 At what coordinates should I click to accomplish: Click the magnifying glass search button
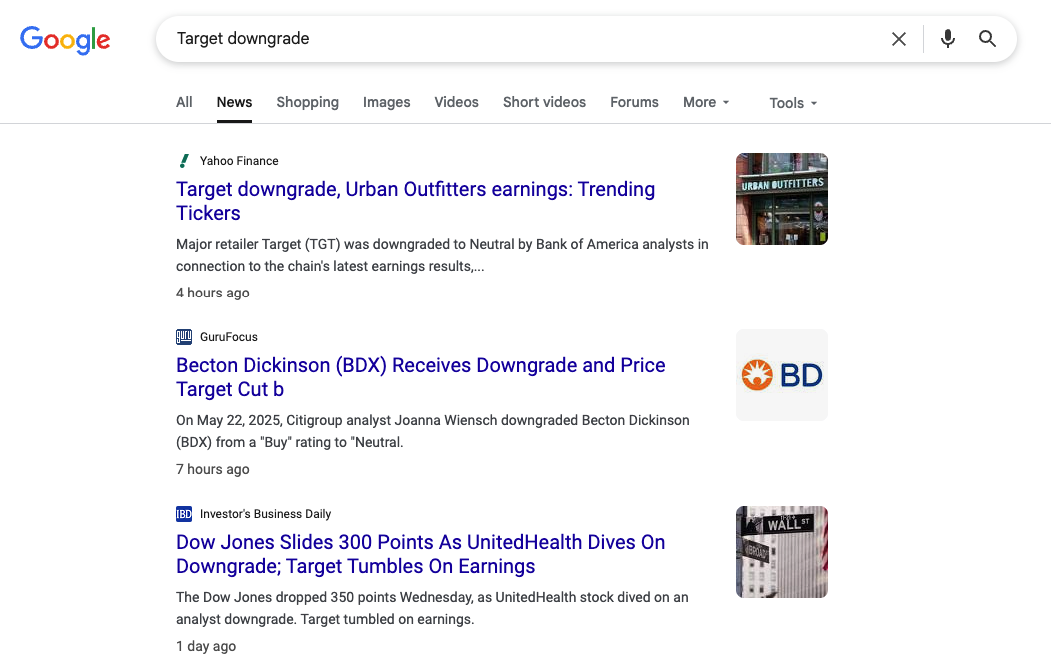[987, 39]
